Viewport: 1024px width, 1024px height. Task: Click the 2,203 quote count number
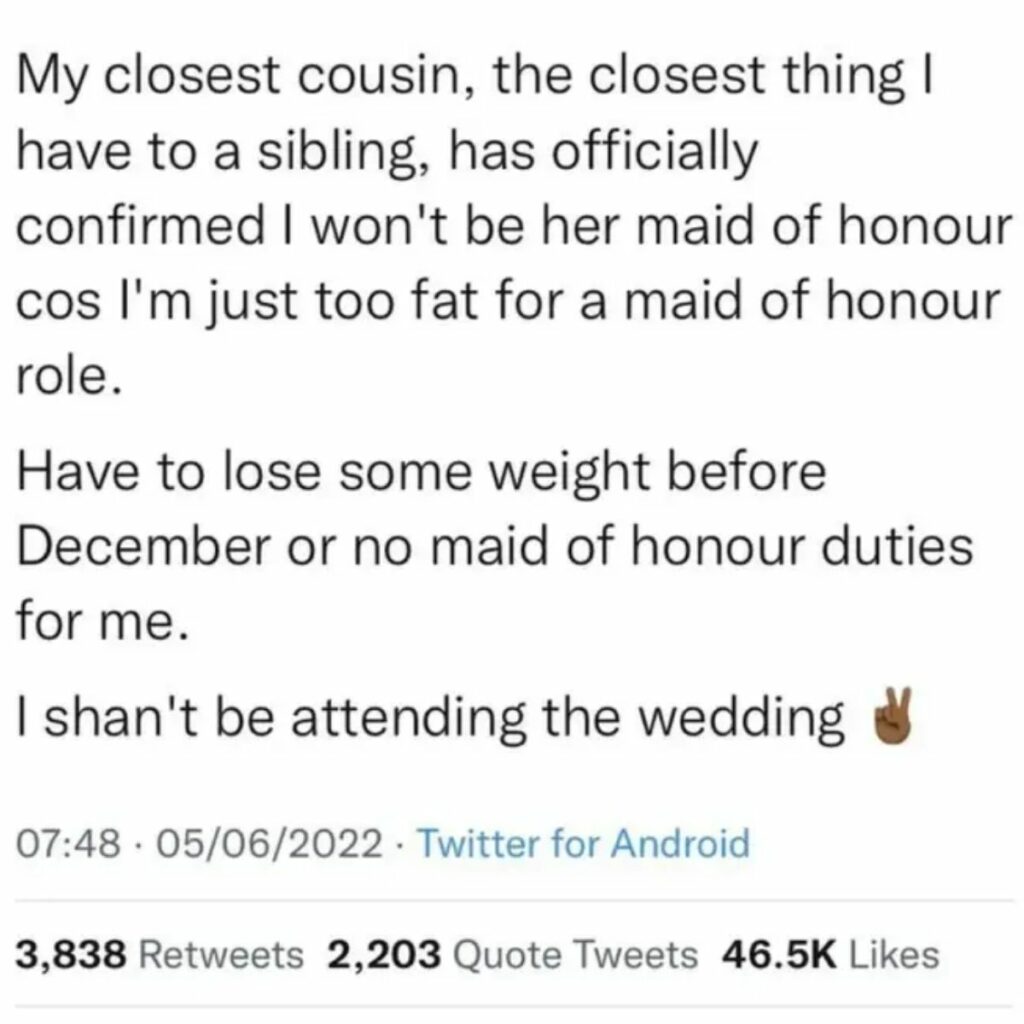pyautogui.click(x=384, y=955)
